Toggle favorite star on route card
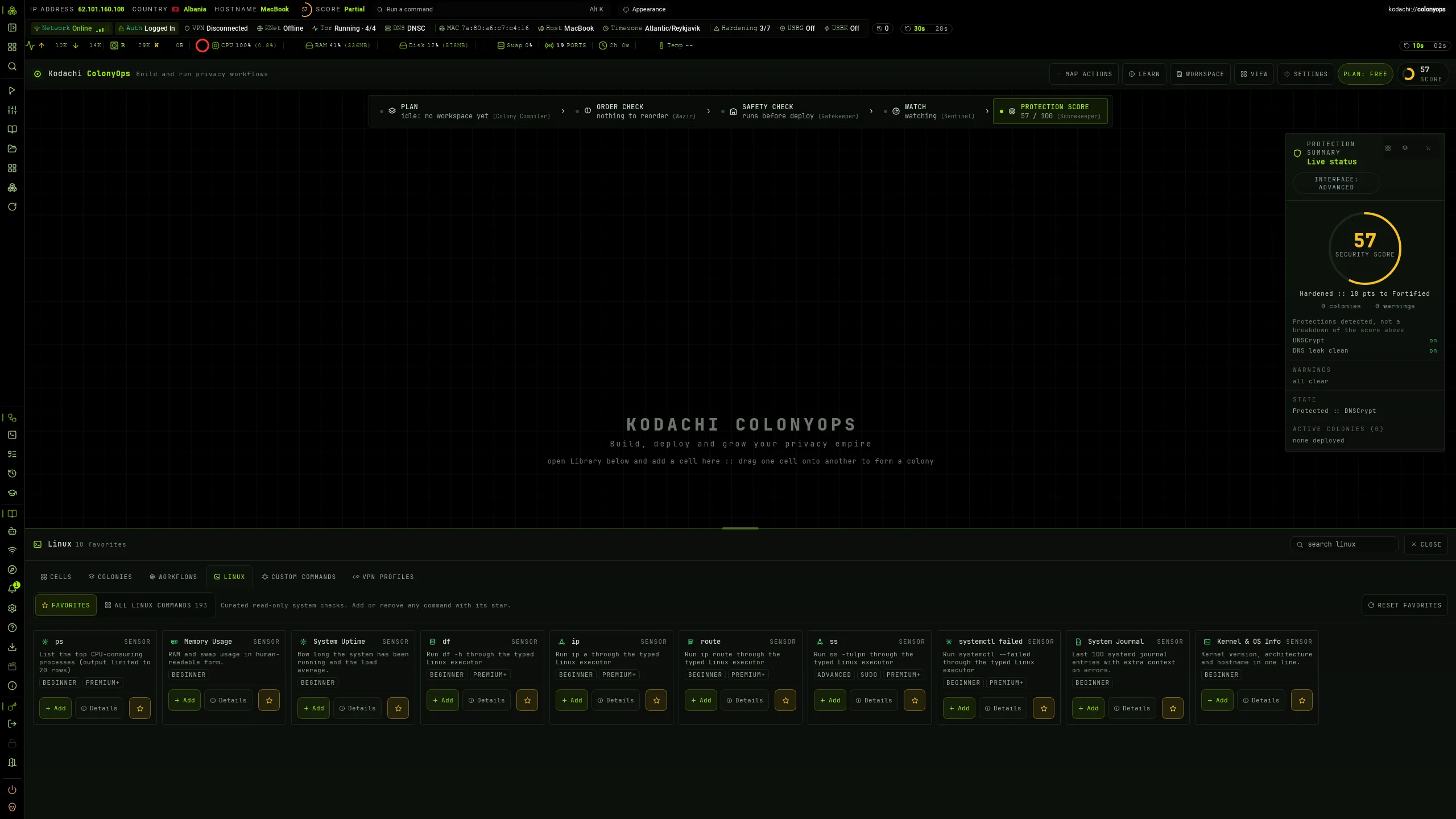1456x819 pixels. (x=785, y=700)
